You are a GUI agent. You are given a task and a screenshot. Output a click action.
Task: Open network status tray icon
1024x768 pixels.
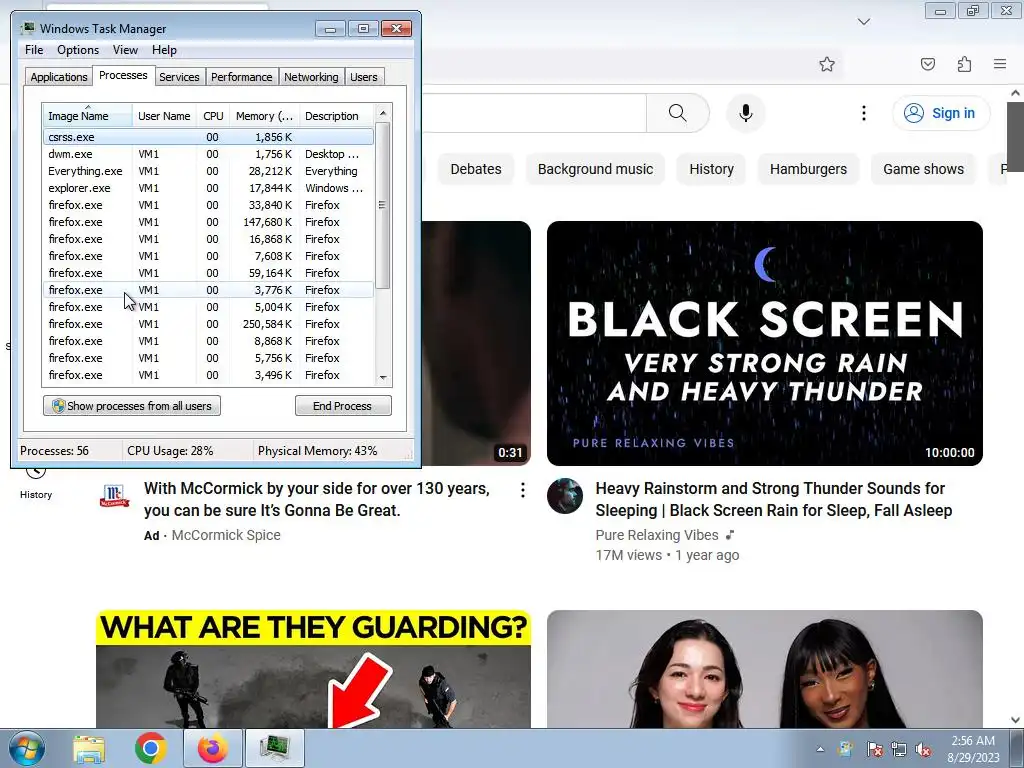point(899,749)
